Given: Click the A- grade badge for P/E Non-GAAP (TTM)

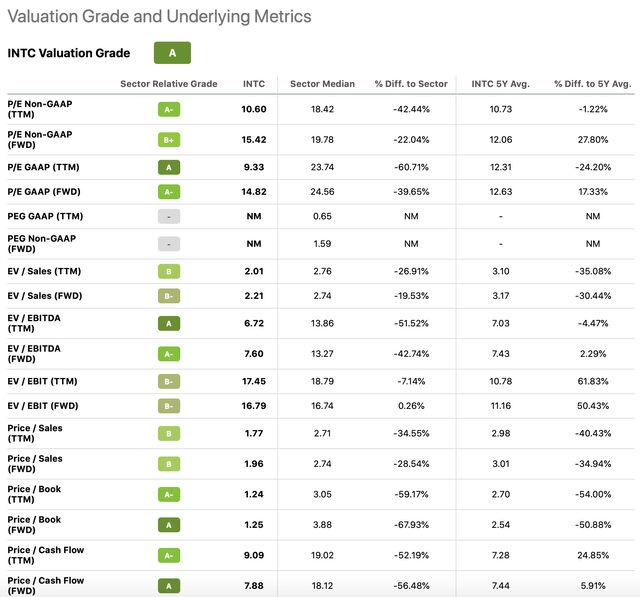Looking at the screenshot, I should (169, 109).
